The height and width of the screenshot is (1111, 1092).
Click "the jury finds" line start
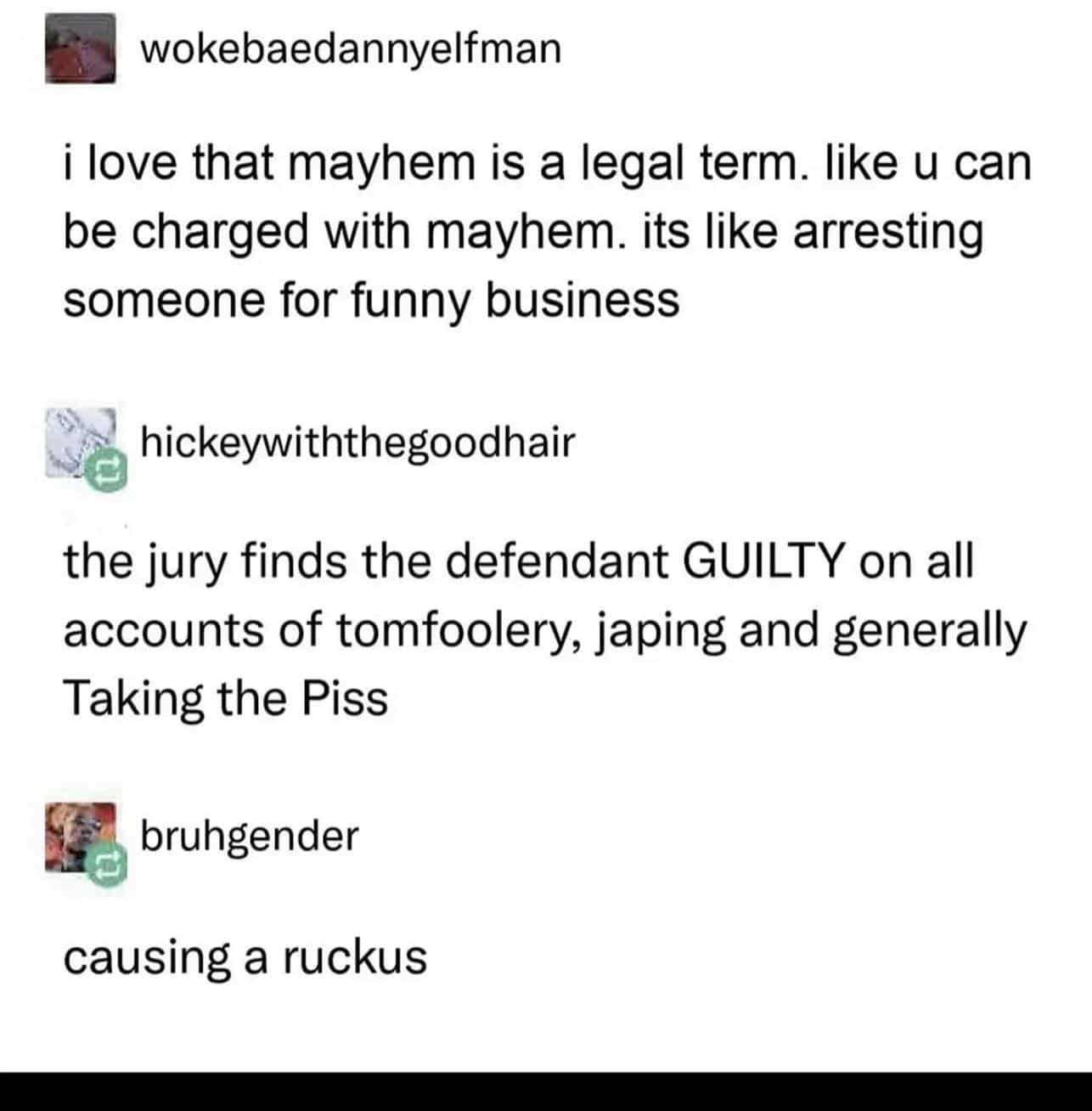pyautogui.click(x=205, y=563)
